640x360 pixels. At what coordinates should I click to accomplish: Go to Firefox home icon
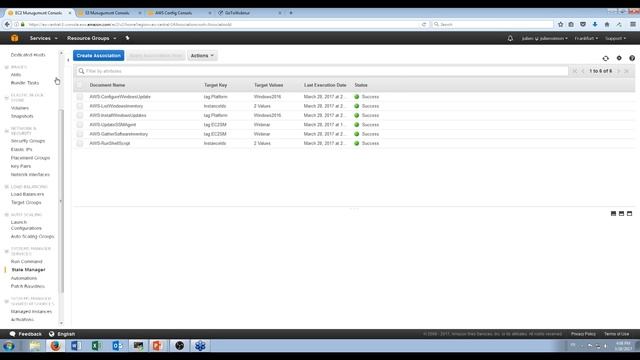607,24
